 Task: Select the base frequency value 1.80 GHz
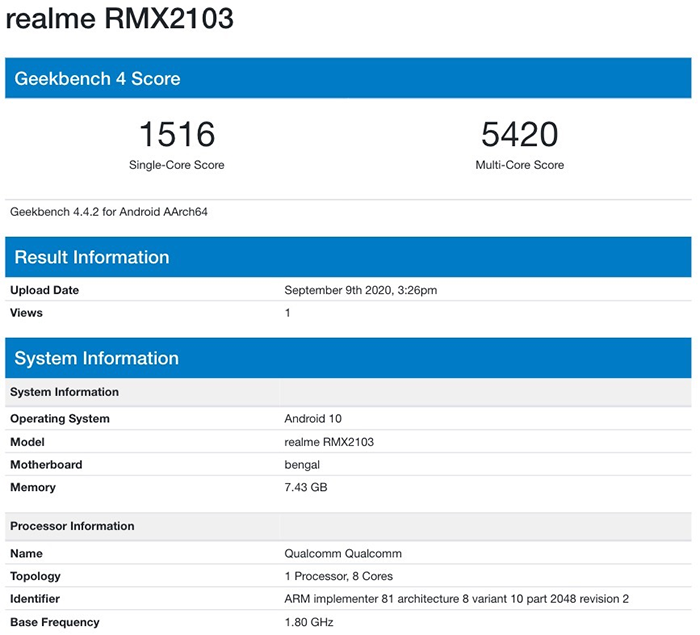[x=309, y=622]
